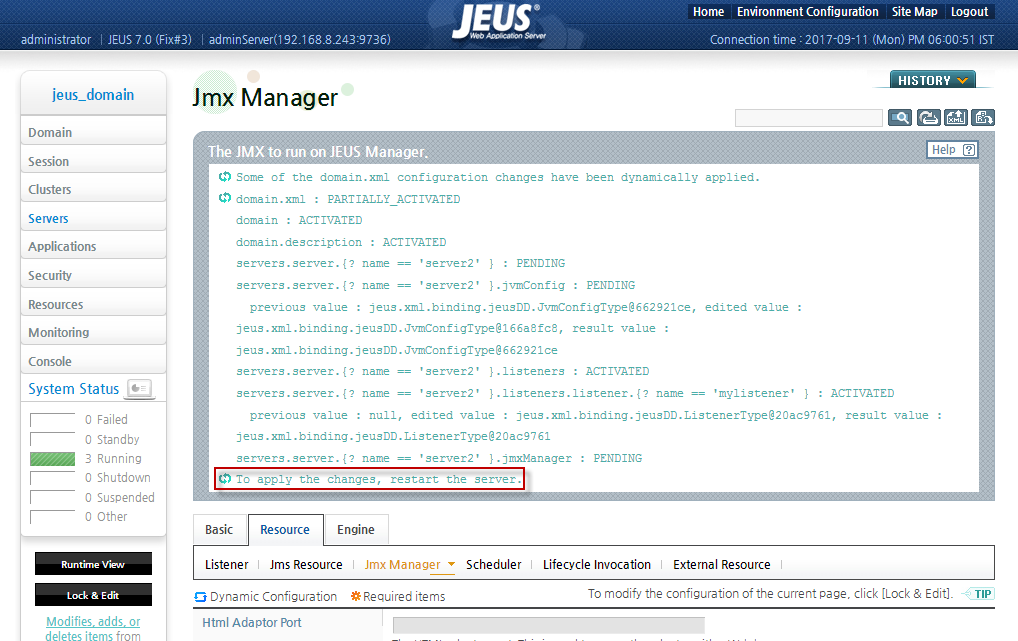Click the Dynamic Configuration legend icon

[x=201, y=596]
